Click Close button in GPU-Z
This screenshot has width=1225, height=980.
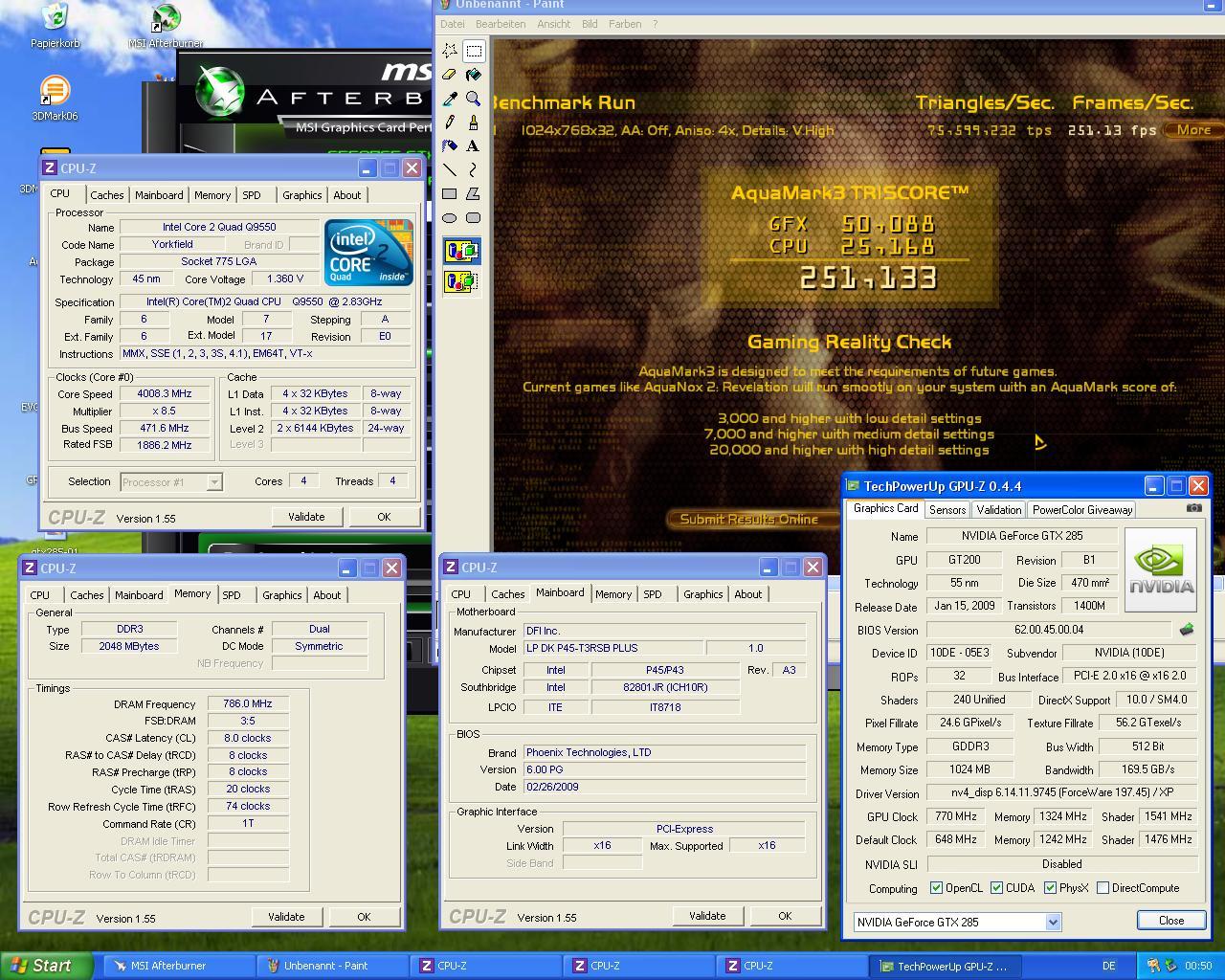point(1171,921)
